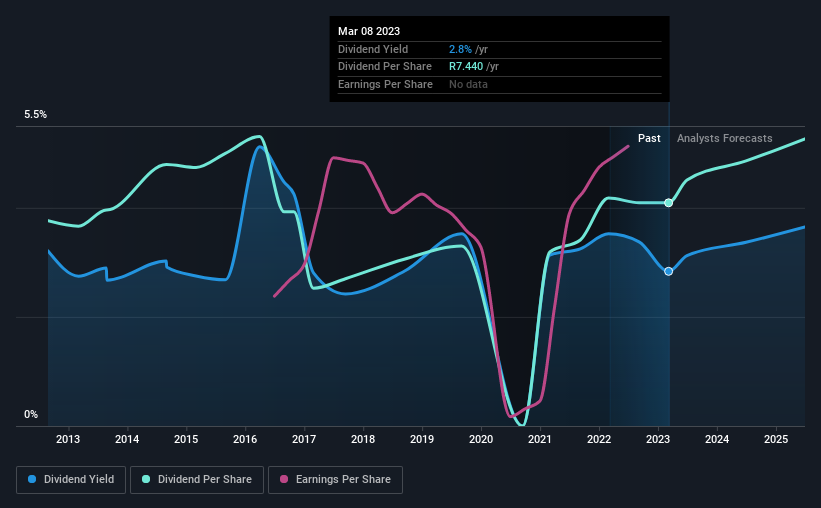
Task: Click the 2013 x-axis label
Action: click(68, 439)
